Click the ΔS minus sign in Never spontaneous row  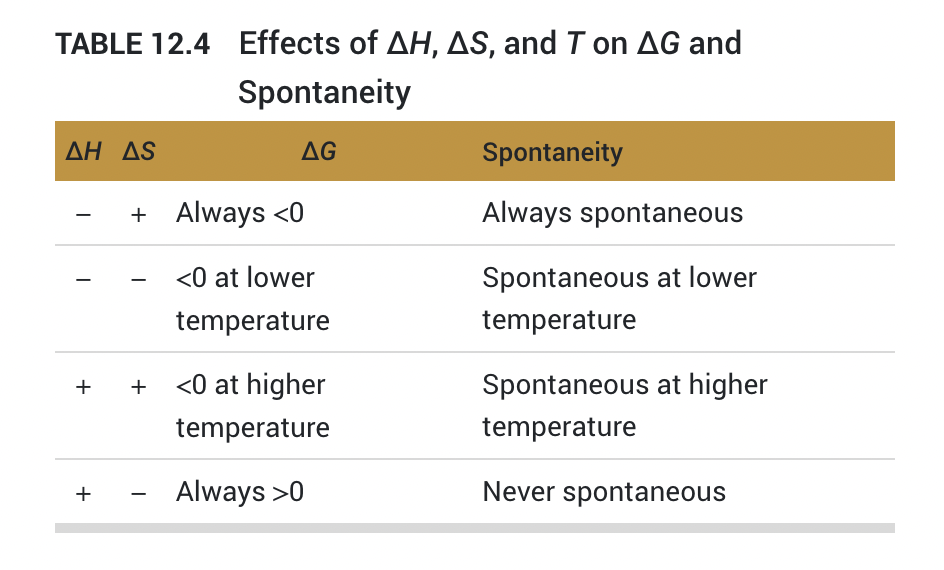[138, 493]
